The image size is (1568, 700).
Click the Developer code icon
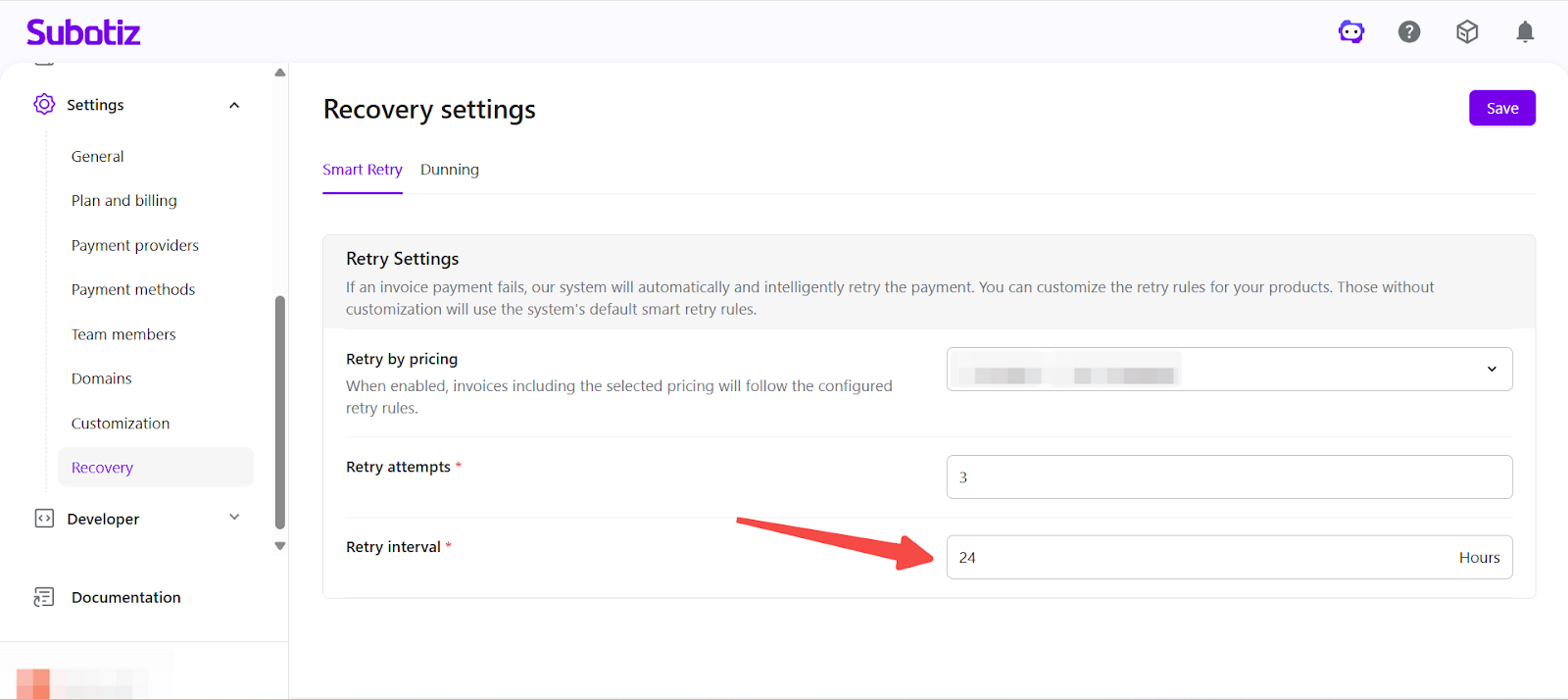coord(44,519)
